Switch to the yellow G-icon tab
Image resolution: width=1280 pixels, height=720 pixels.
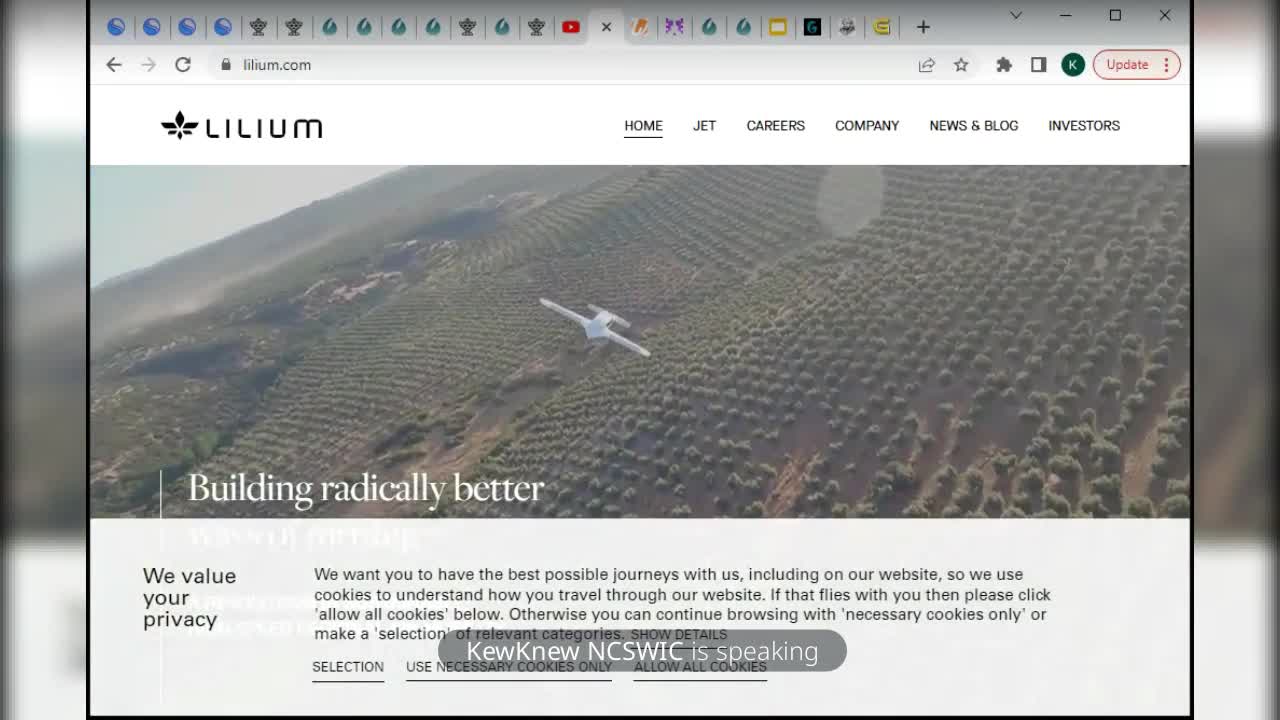pyautogui.click(x=882, y=28)
